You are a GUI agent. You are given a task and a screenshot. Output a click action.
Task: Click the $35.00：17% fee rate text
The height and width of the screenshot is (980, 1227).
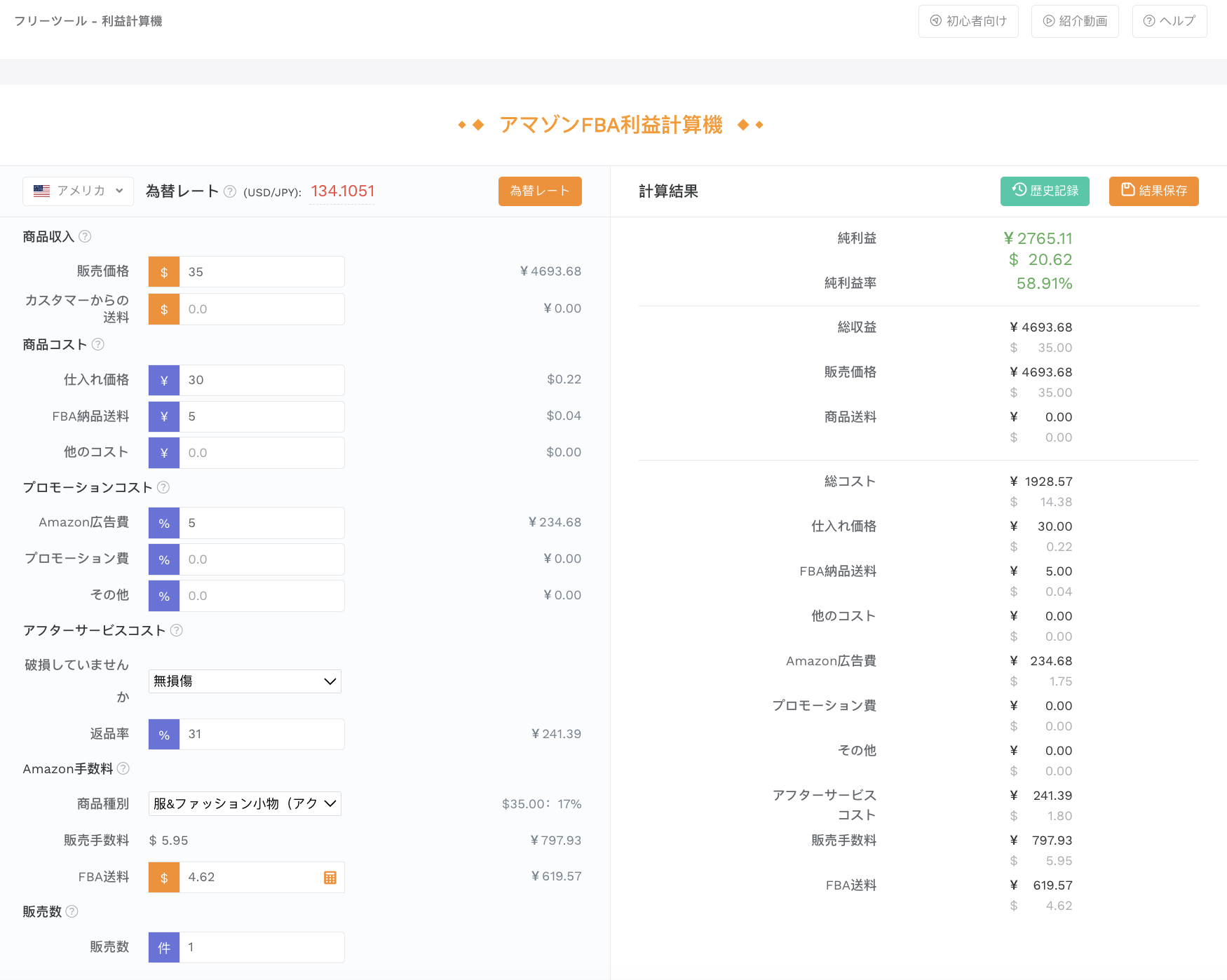541,804
